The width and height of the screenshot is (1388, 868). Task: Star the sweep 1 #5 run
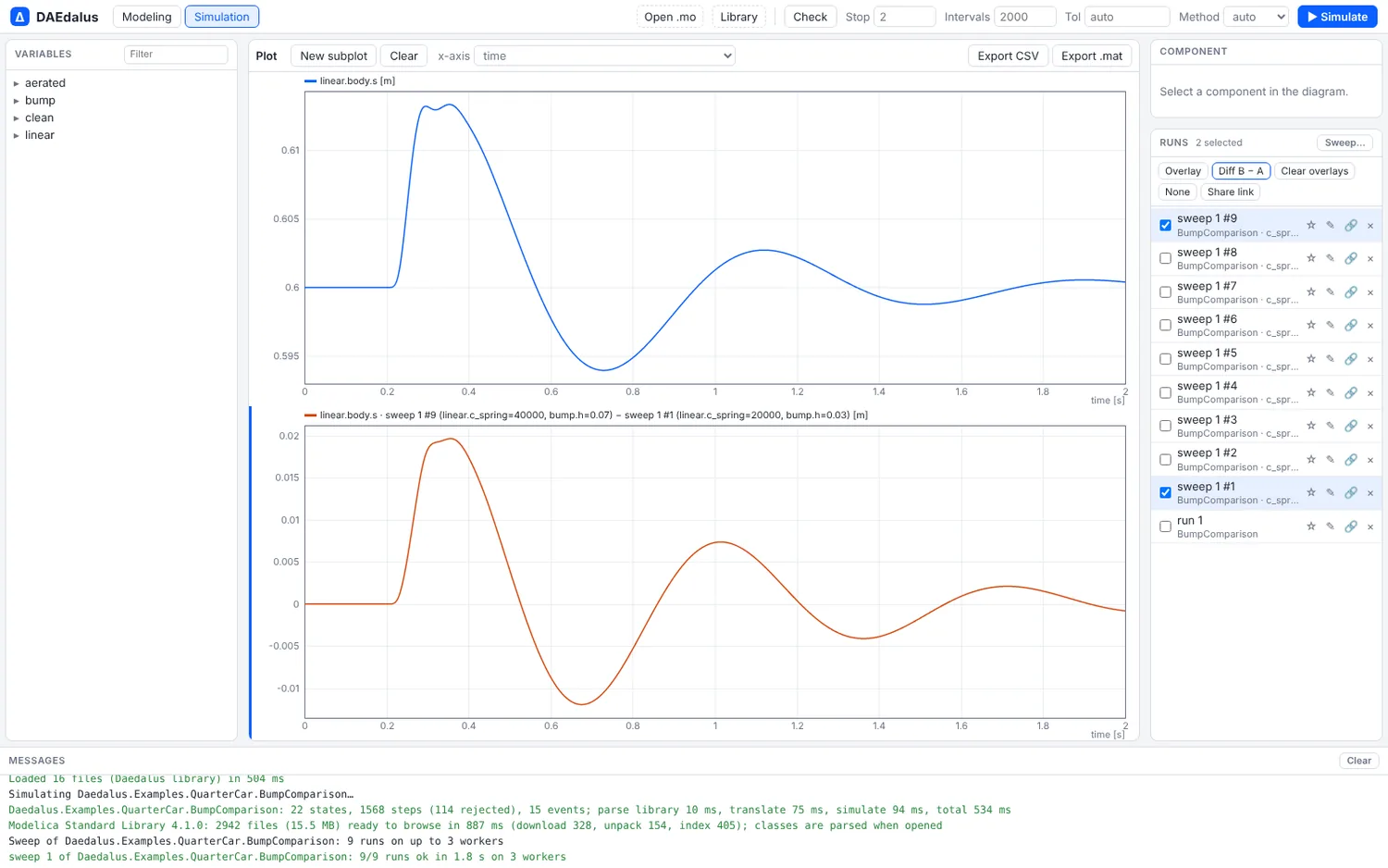pos(1311,359)
